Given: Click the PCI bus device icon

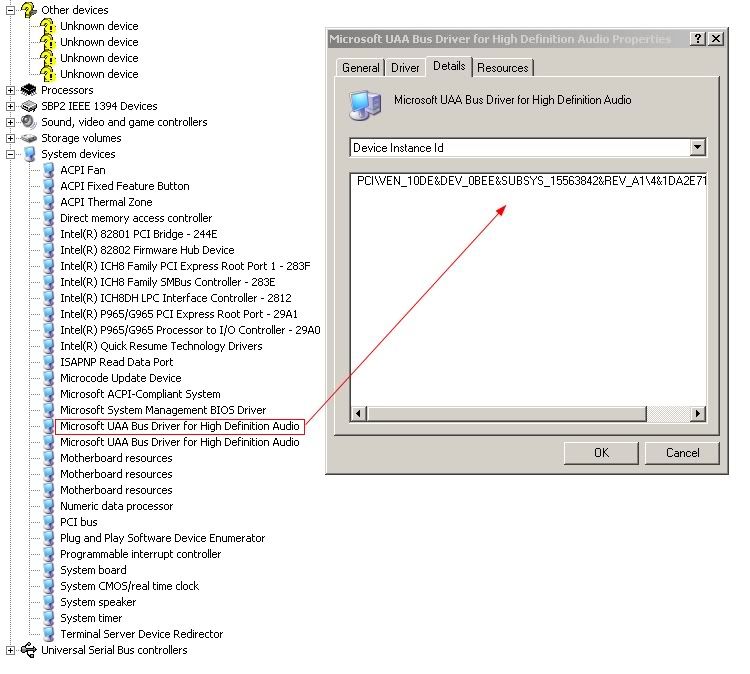Looking at the screenshot, I should (48, 522).
